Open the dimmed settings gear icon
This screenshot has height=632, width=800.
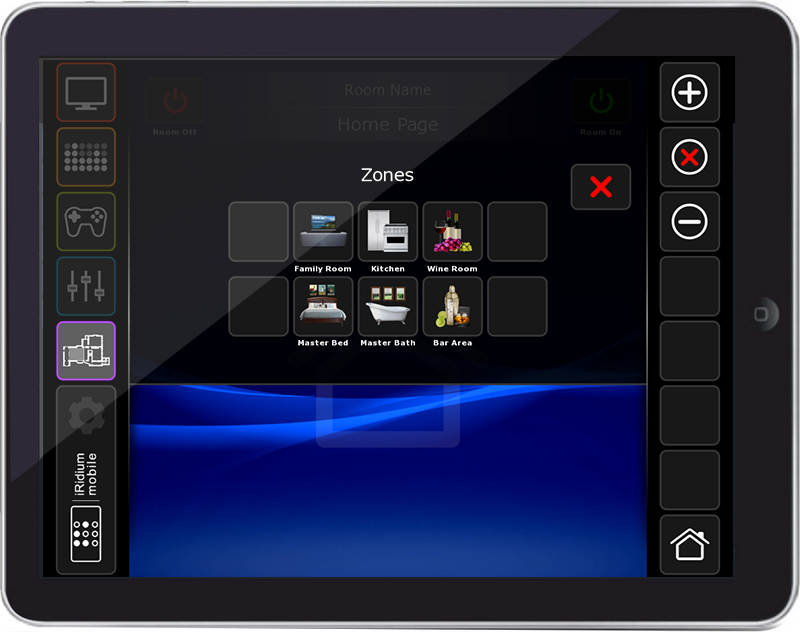[x=86, y=415]
